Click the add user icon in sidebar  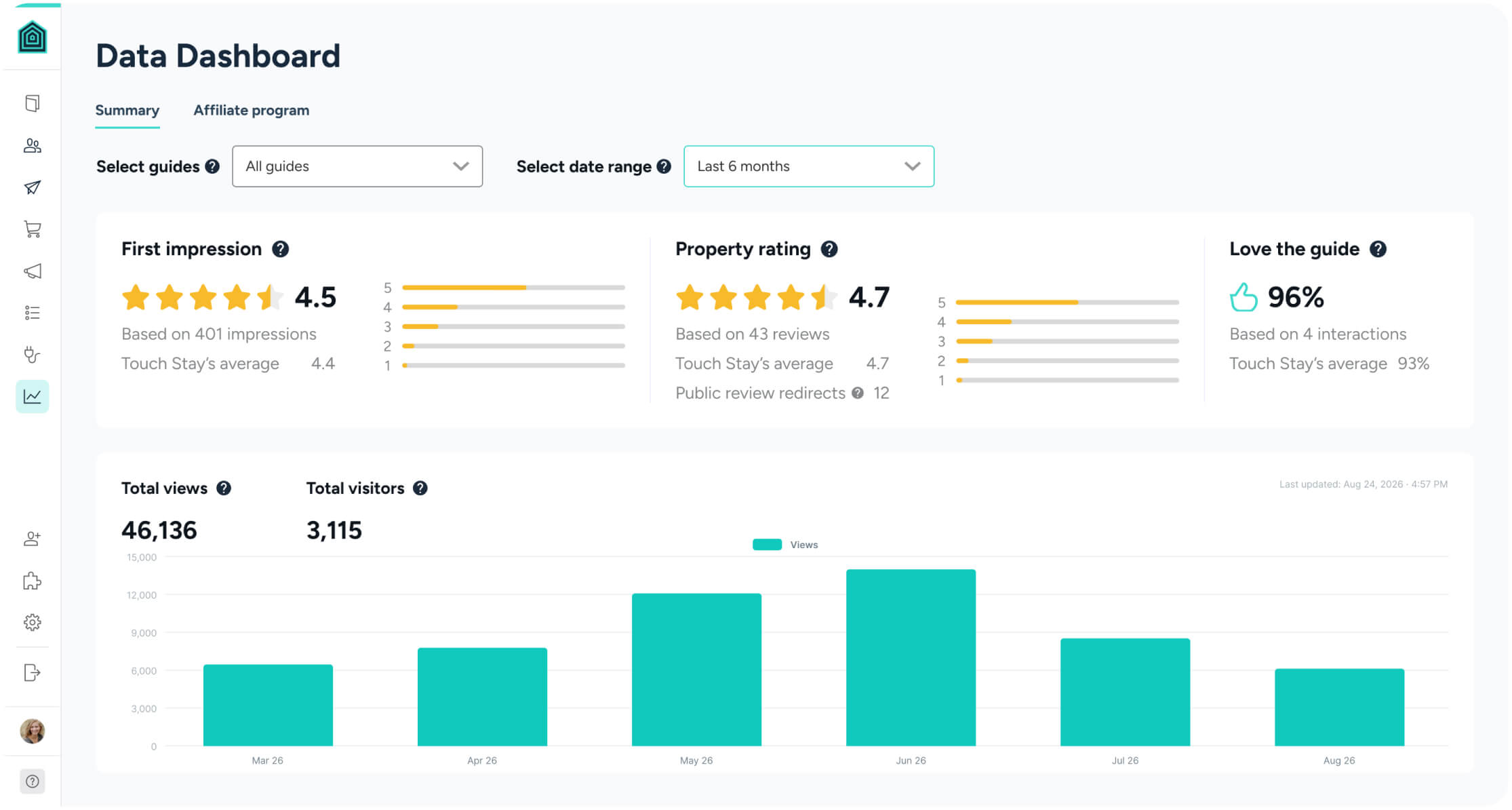click(32, 539)
